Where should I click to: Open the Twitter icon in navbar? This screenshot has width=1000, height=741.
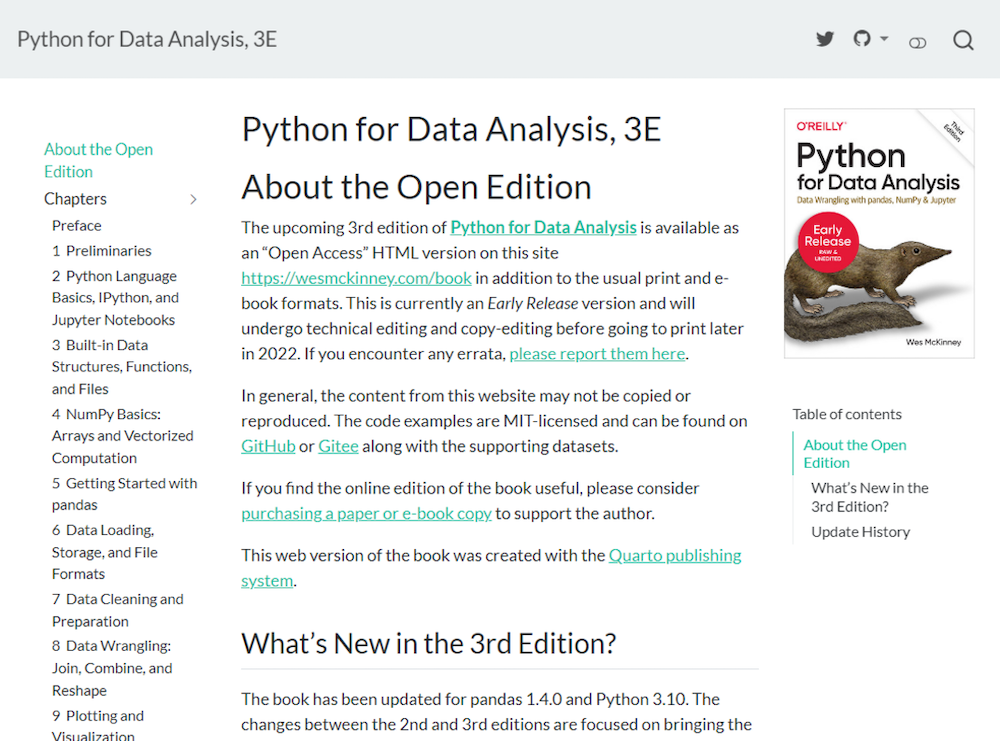[825, 40]
